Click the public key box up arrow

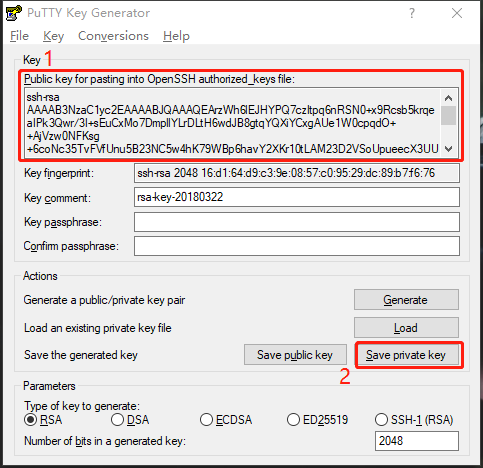(x=448, y=98)
